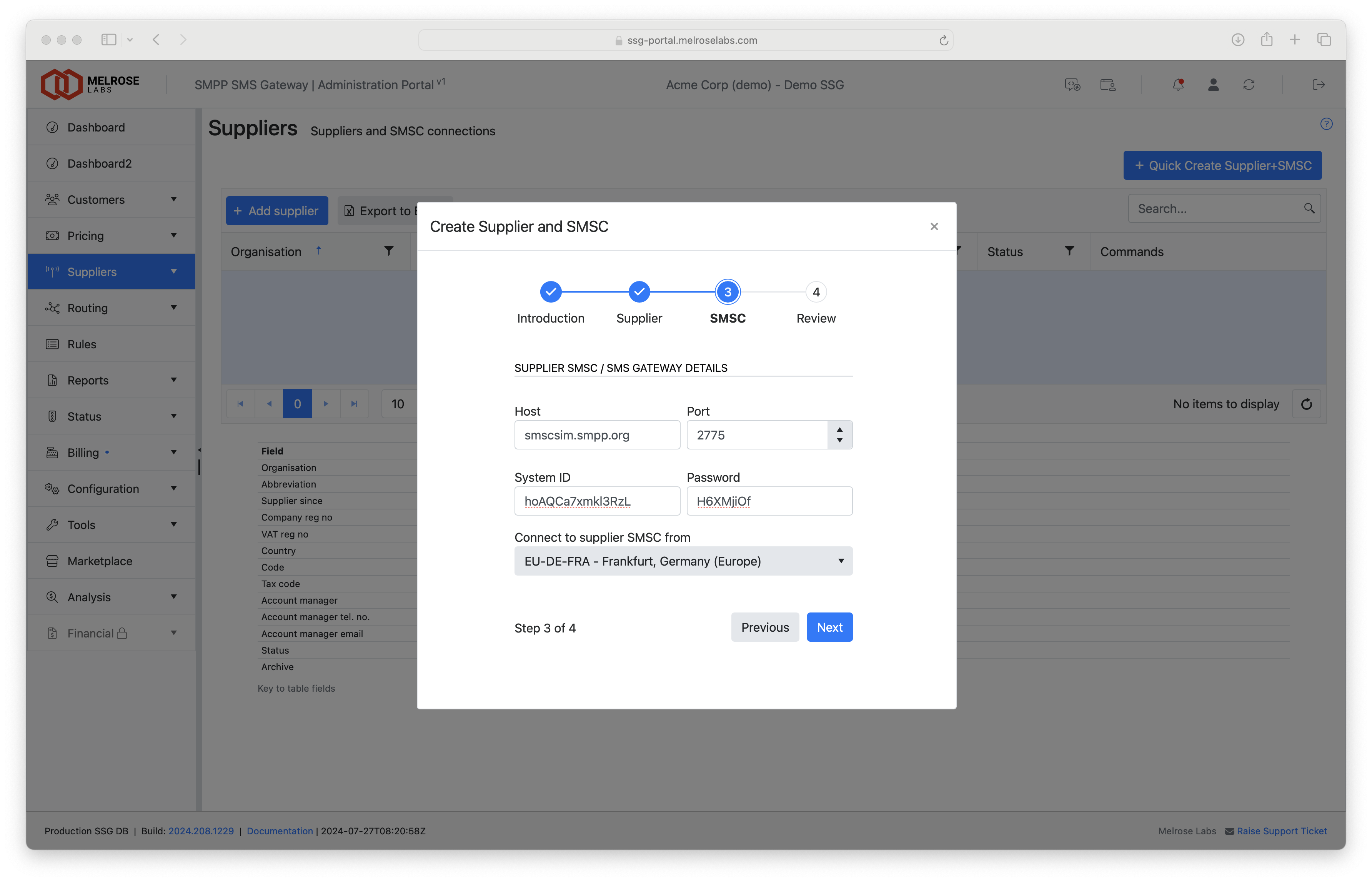Click the chat settings header icon
Viewport: 1372px width, 882px height.
(x=1072, y=85)
